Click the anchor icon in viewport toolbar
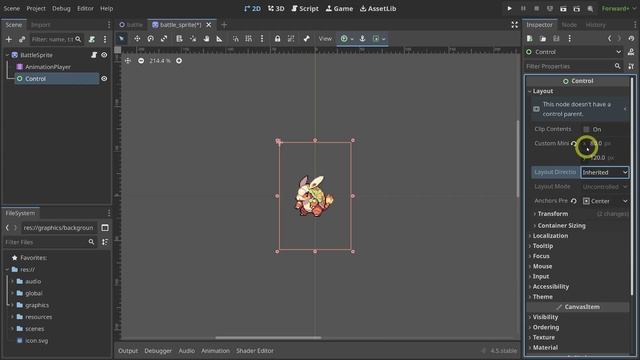Screen dimensions: 640x360 click(362, 39)
